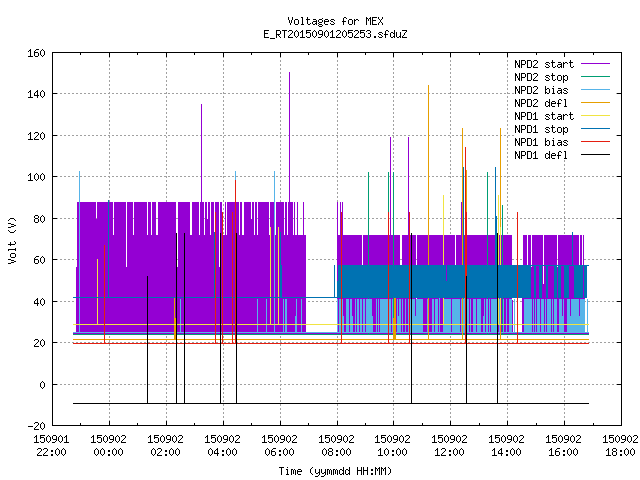Click the light blue NPD2 bias line sample
The height and width of the screenshot is (480, 640).
click(x=595, y=90)
